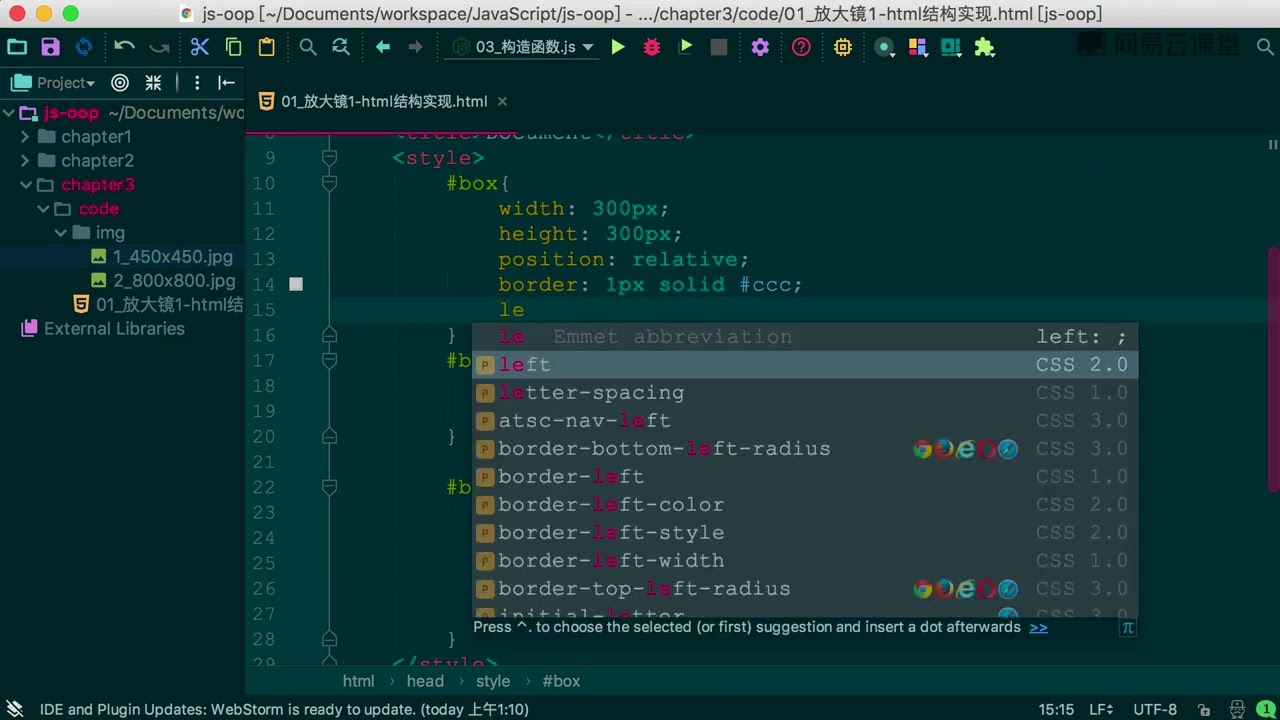Debug with the red bug icon

(652, 47)
